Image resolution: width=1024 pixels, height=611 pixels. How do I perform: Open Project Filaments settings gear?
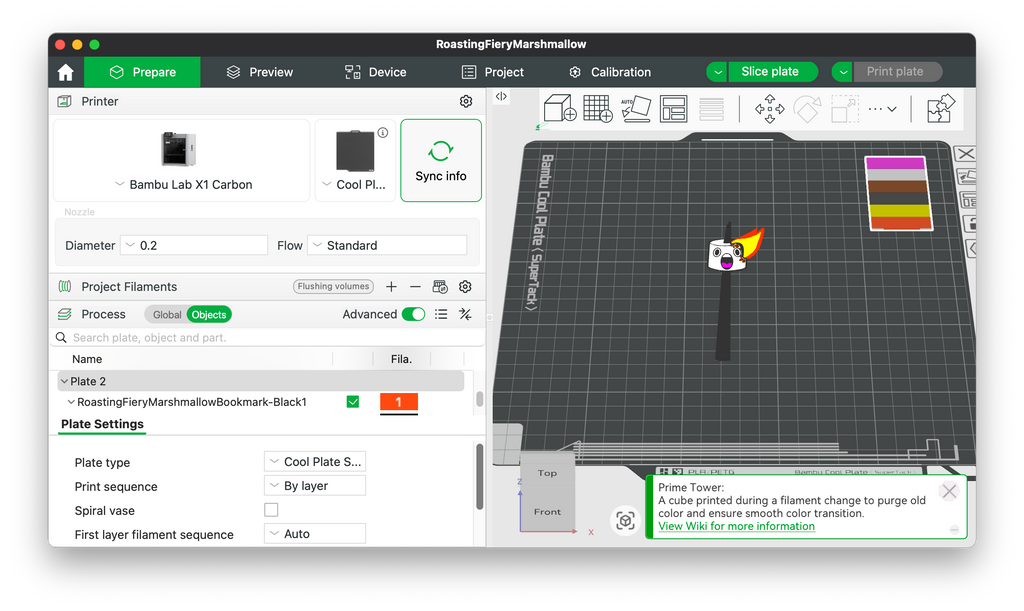(465, 287)
